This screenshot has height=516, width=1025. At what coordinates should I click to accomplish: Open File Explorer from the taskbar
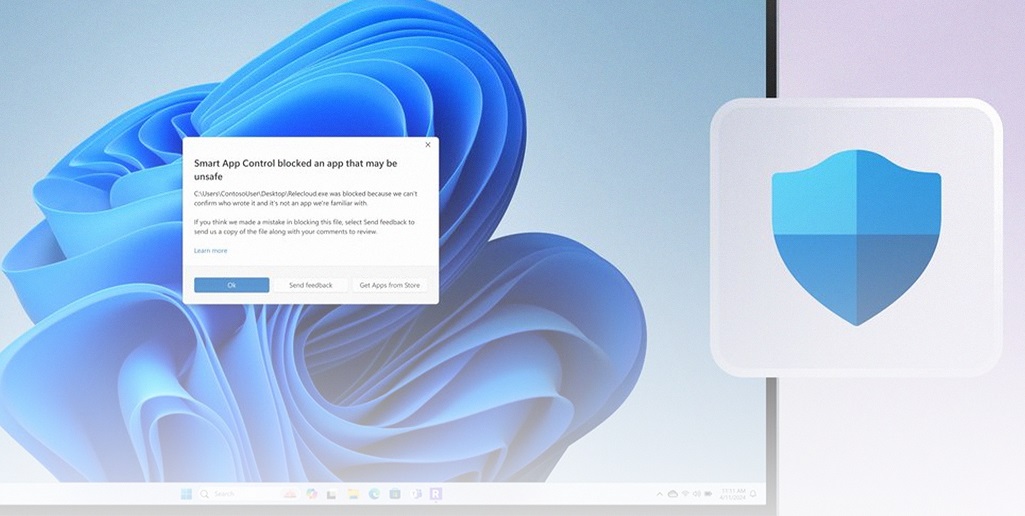[352, 494]
